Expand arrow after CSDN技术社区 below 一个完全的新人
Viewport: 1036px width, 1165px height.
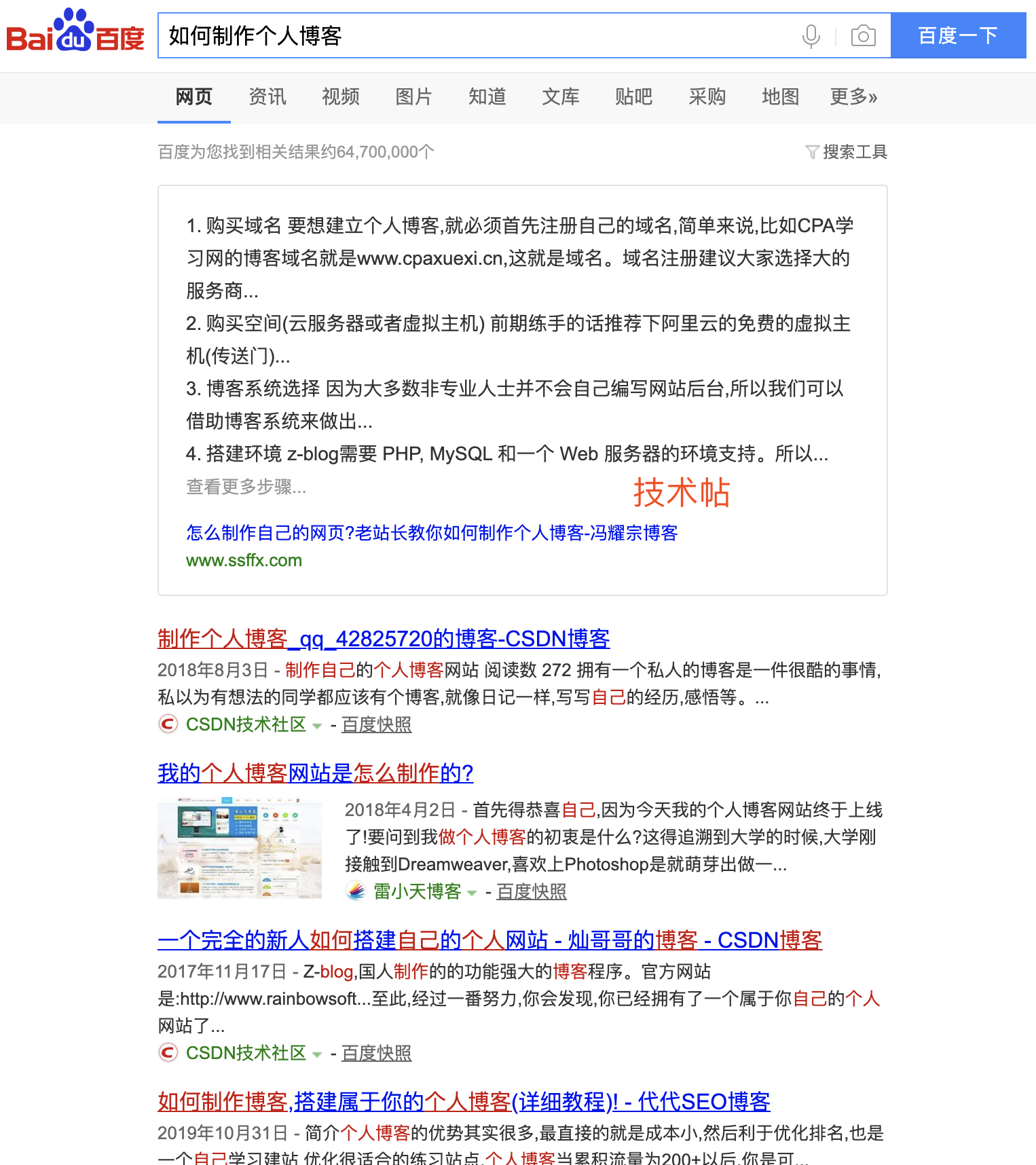pyautogui.click(x=316, y=1055)
